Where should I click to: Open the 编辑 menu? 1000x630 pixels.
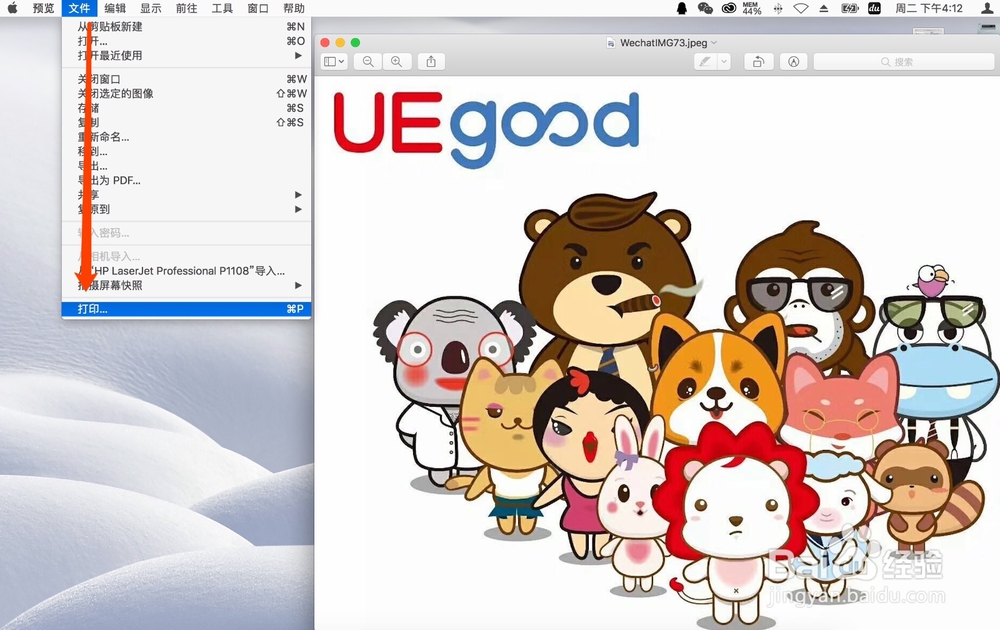pos(115,8)
